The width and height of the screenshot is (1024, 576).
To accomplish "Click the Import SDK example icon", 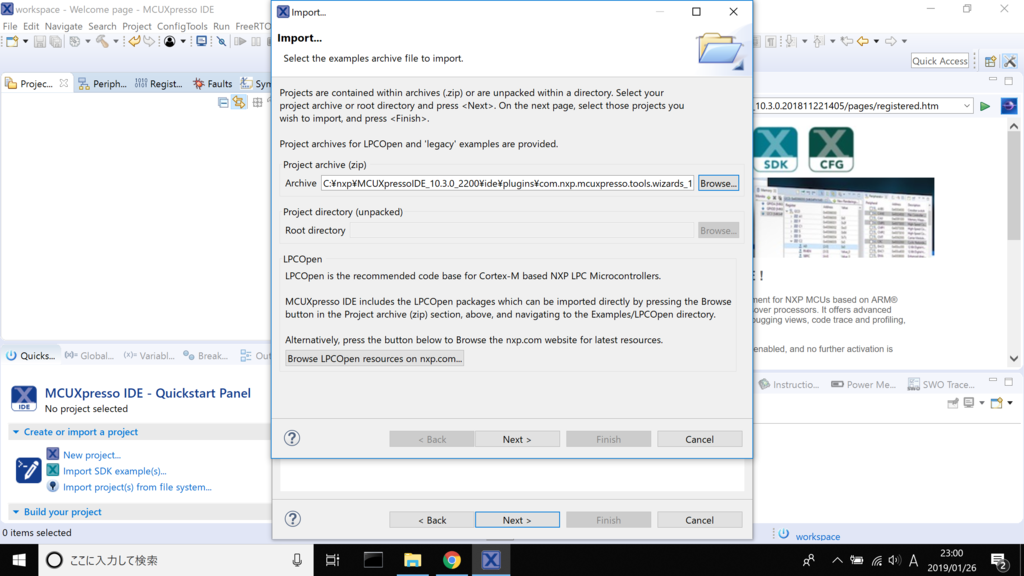I will (x=53, y=470).
